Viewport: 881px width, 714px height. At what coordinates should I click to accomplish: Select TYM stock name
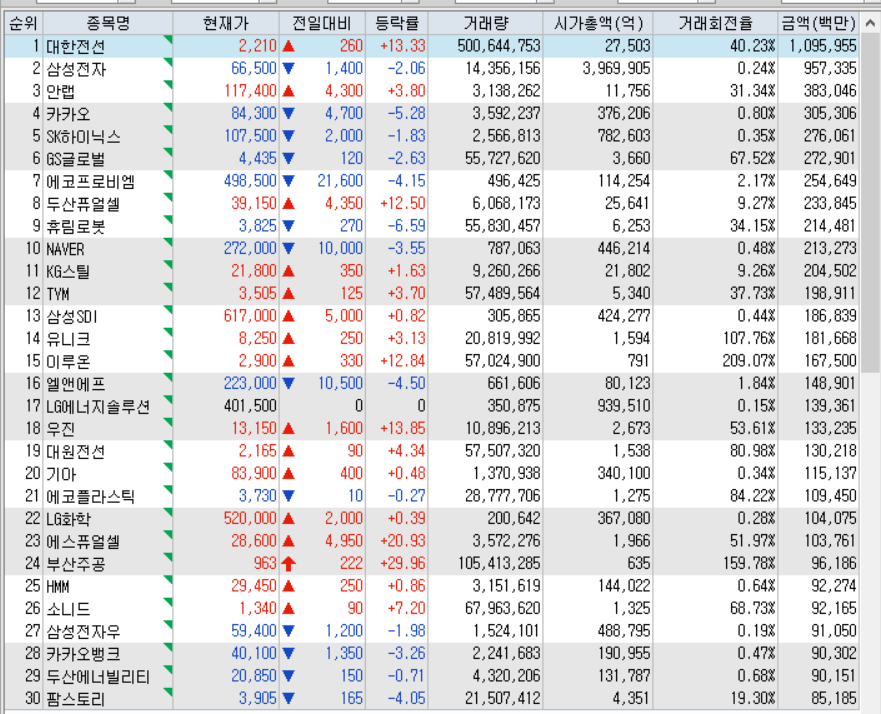click(x=58, y=294)
